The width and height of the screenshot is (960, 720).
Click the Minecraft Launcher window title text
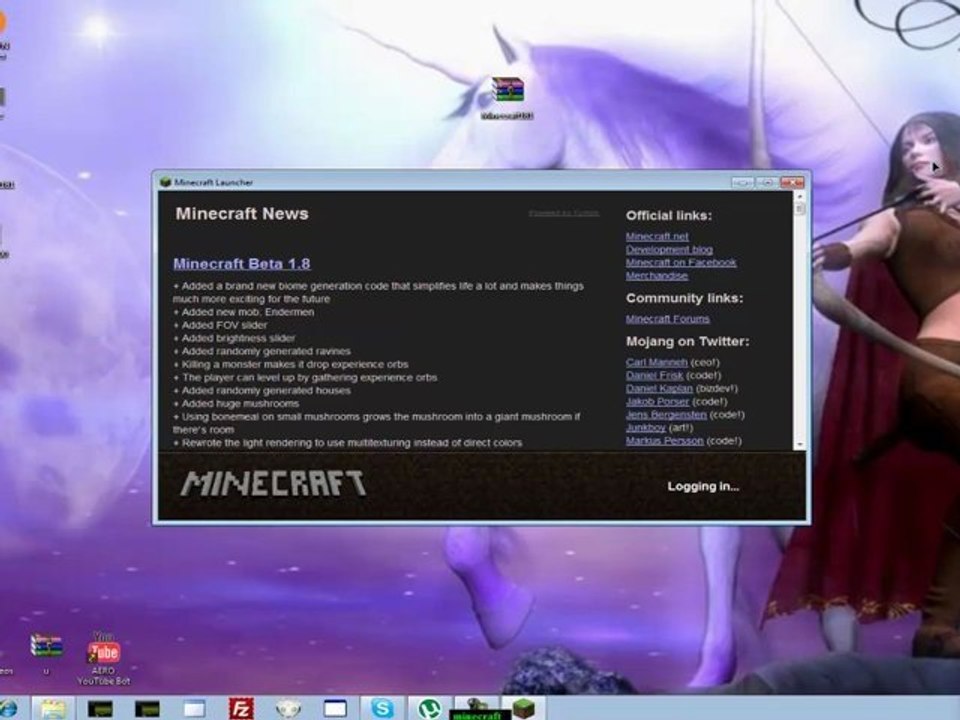(213, 182)
